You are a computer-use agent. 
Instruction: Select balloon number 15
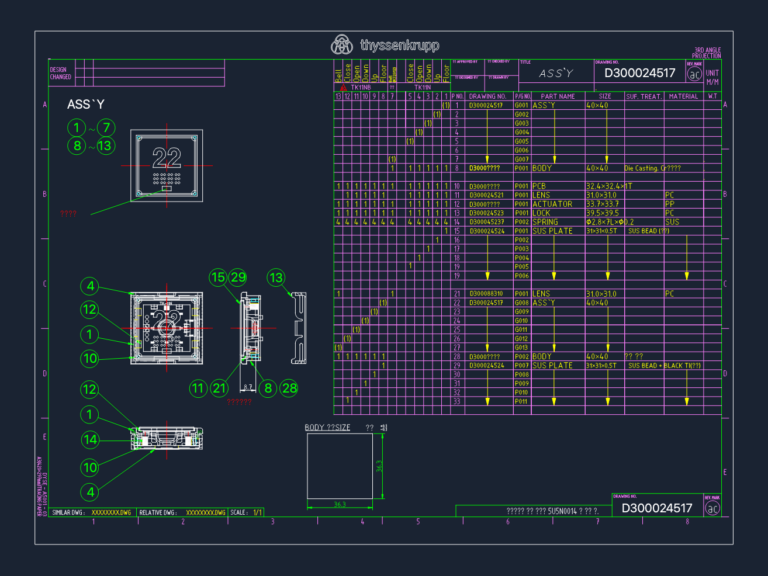click(x=218, y=277)
